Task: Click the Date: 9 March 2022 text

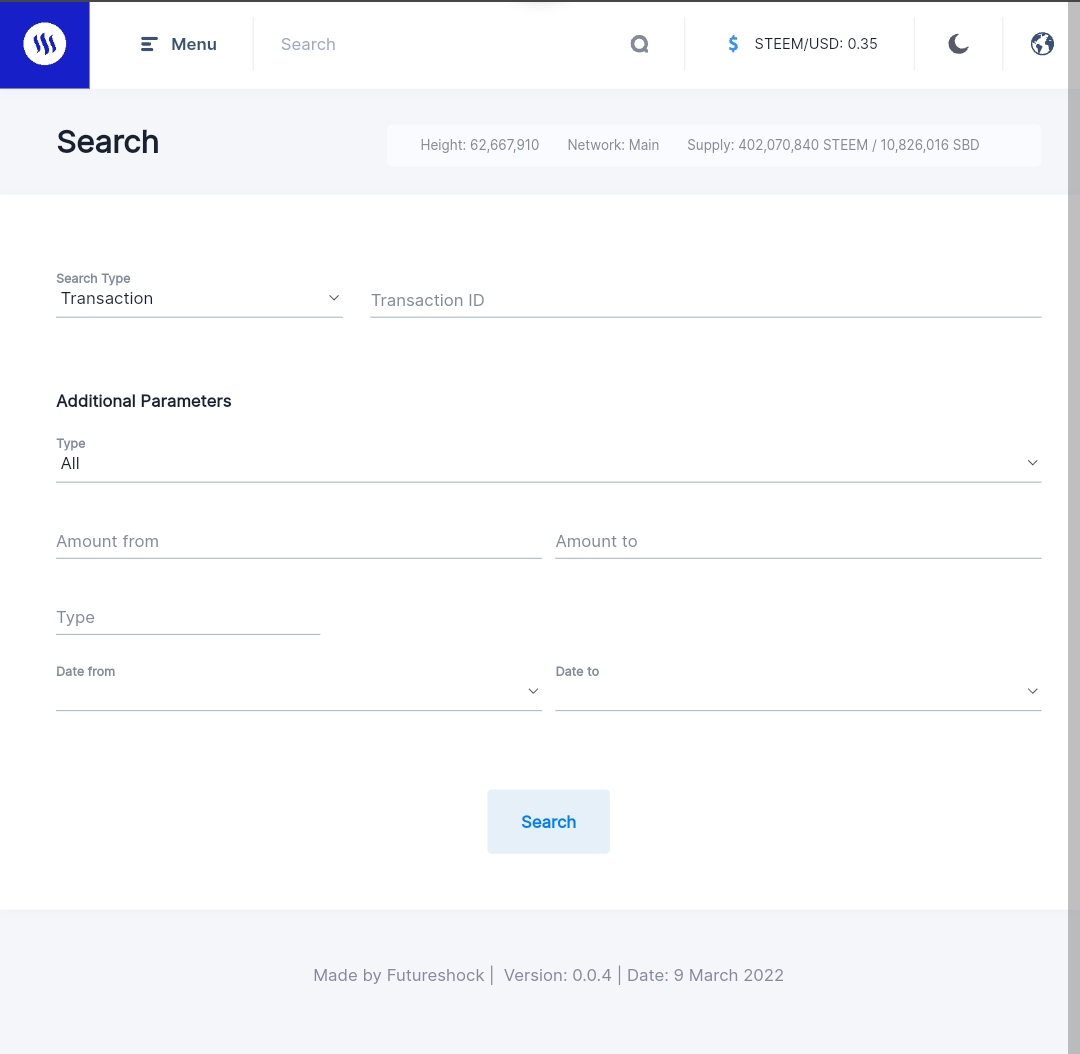Action: coord(705,975)
